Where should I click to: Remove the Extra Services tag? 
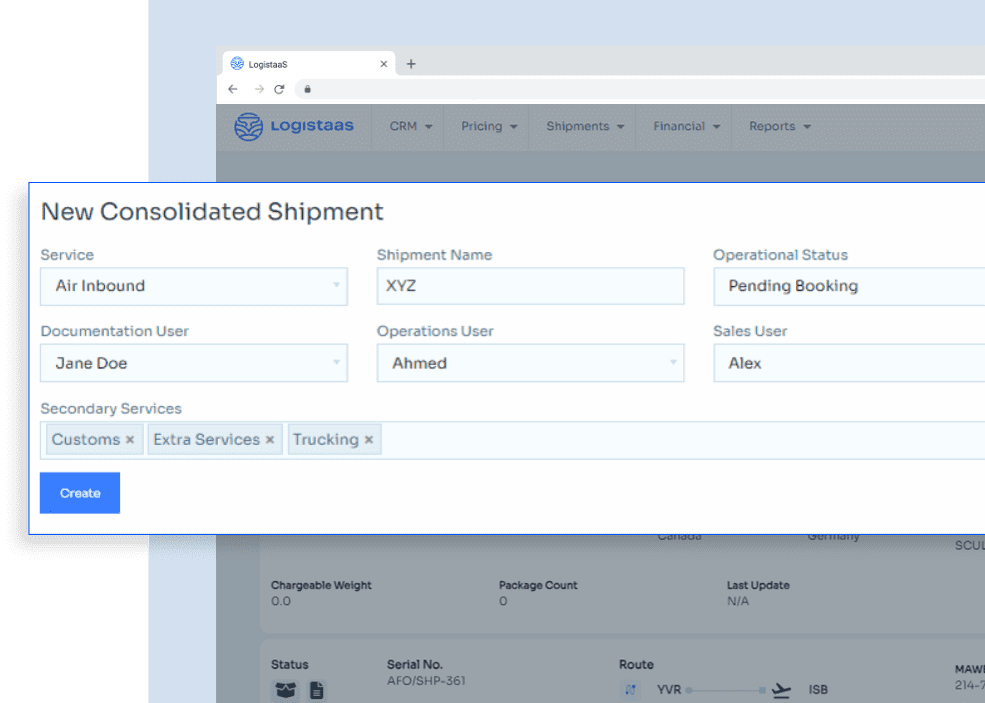click(x=269, y=440)
